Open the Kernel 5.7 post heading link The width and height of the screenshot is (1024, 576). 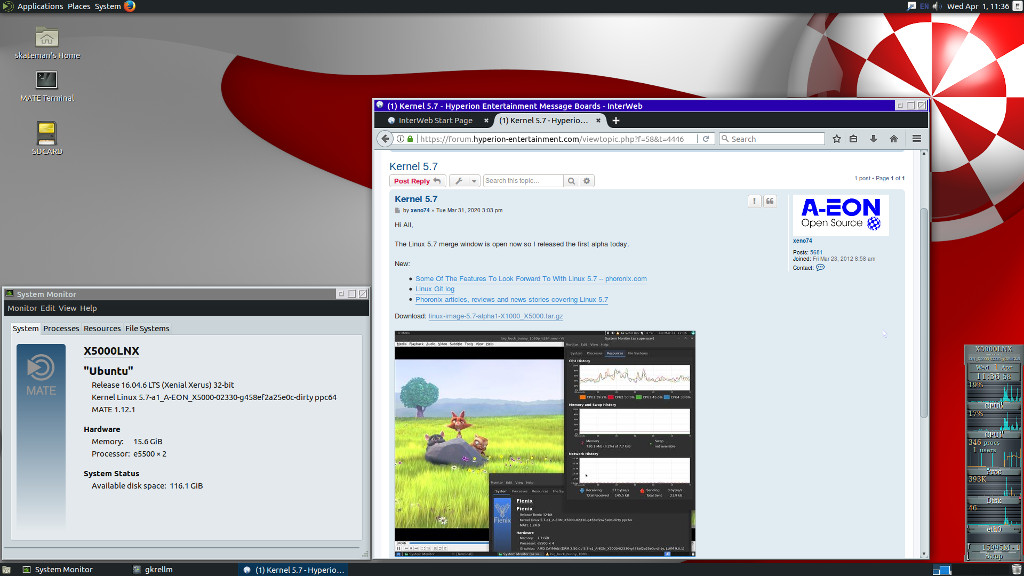[x=416, y=199]
